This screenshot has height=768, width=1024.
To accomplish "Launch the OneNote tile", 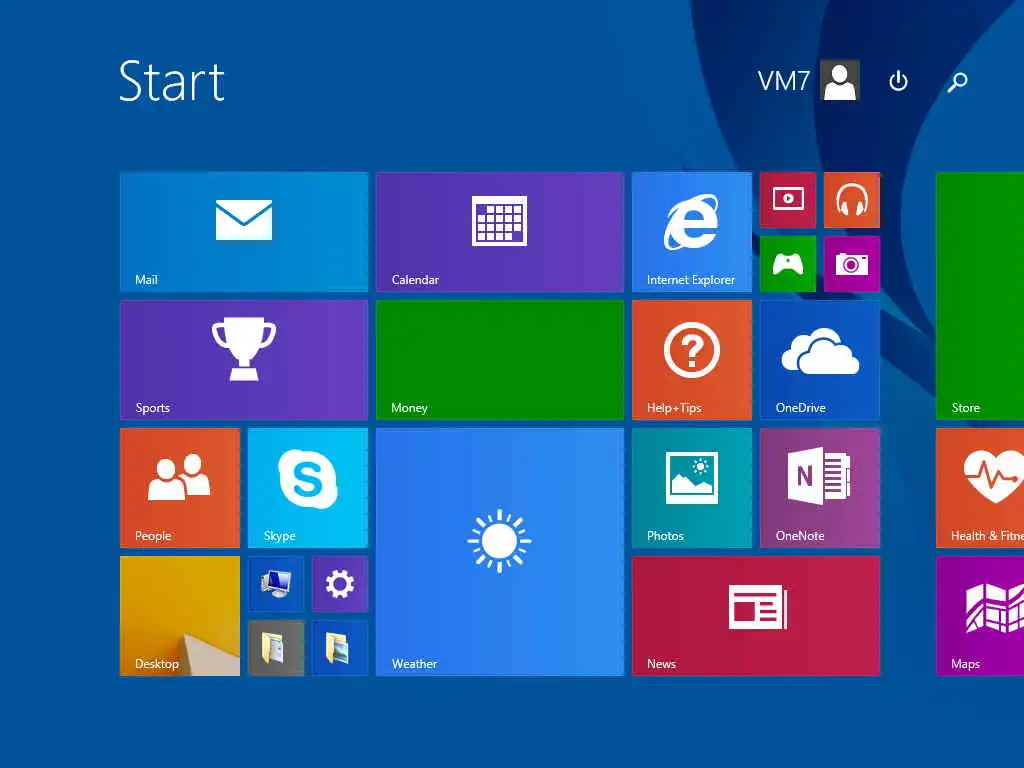I will tap(820, 488).
